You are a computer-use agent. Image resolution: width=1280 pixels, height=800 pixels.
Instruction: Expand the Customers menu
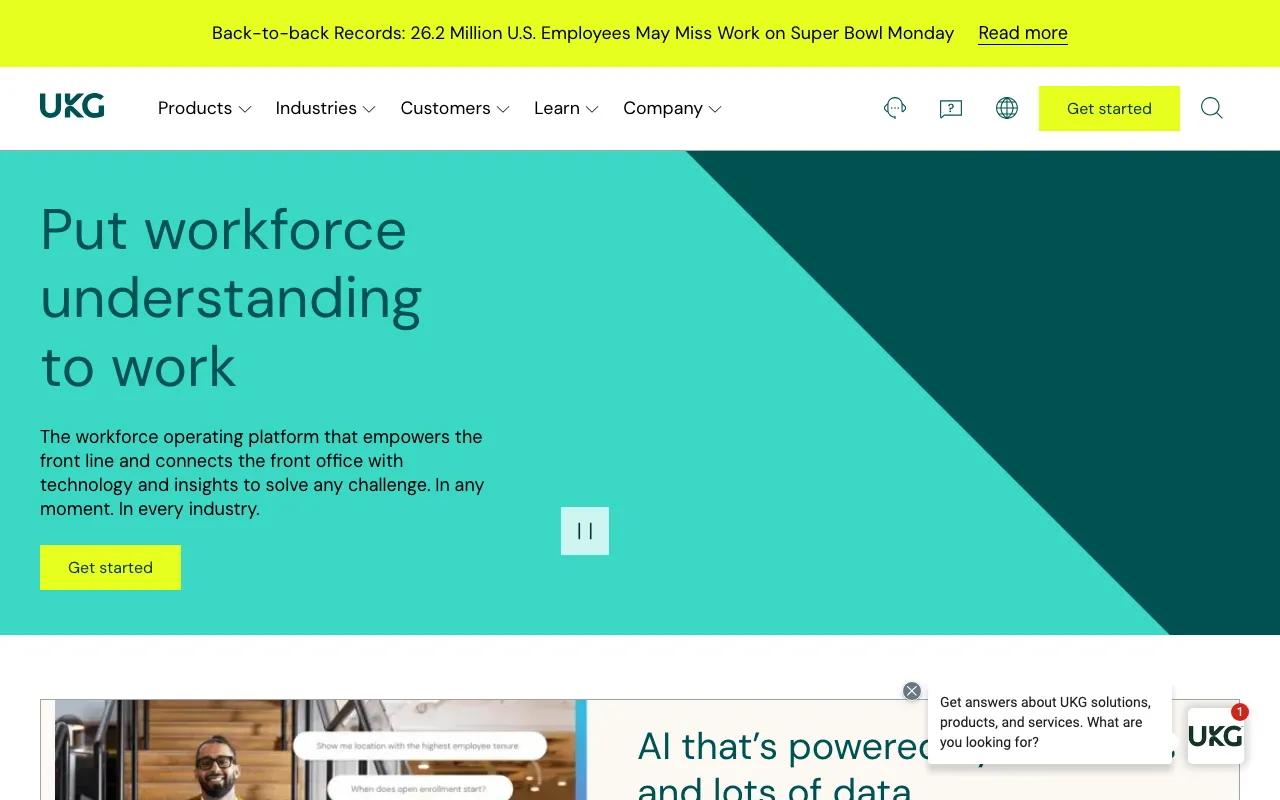coord(455,108)
